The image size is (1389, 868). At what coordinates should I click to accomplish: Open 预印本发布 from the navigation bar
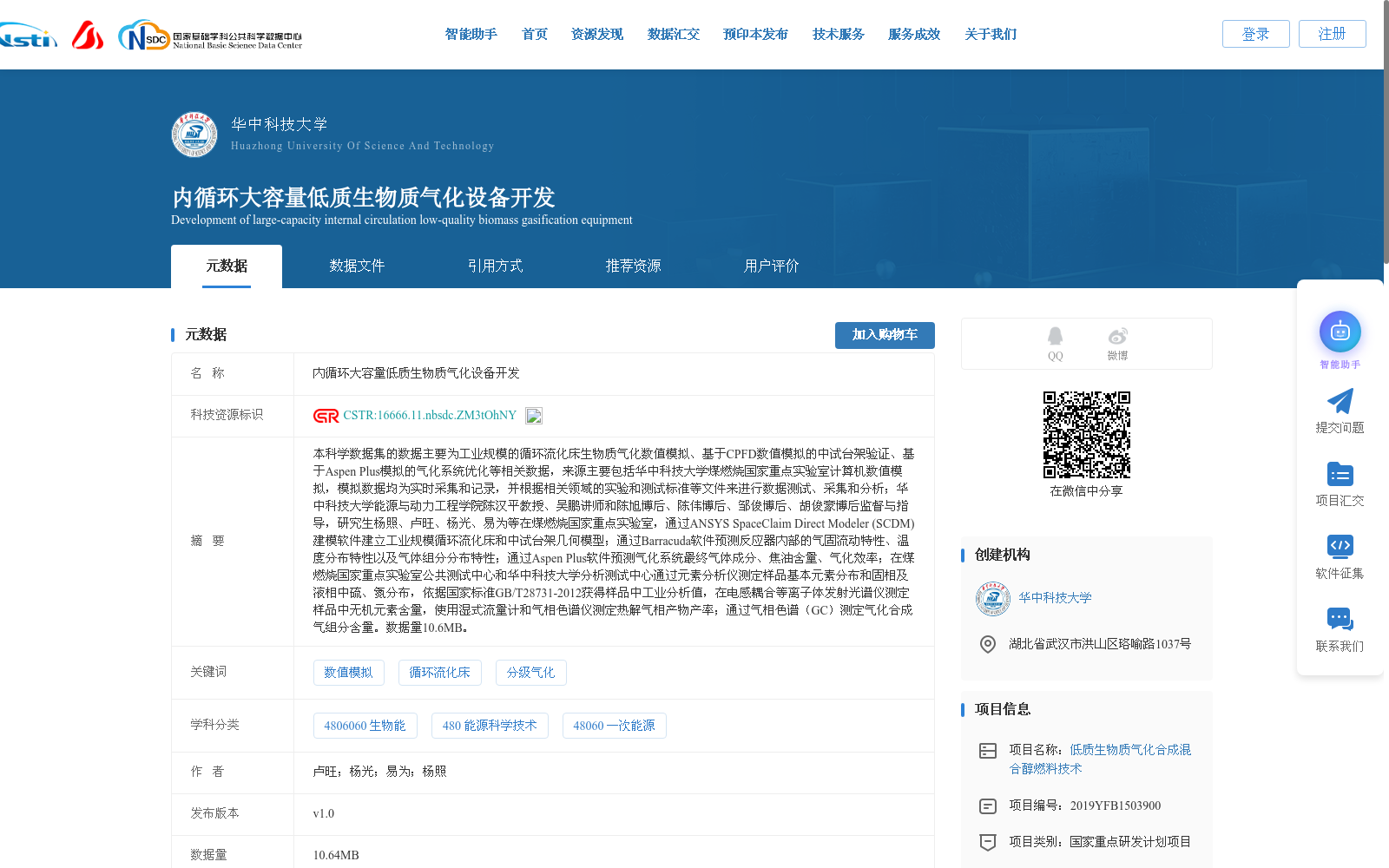pyautogui.click(x=754, y=34)
